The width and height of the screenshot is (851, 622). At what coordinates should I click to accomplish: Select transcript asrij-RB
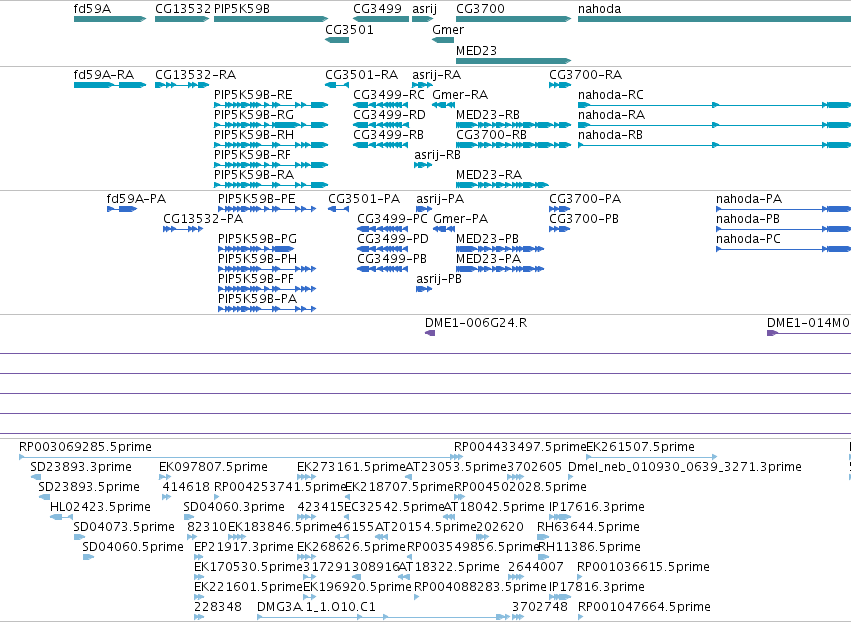tap(437, 155)
